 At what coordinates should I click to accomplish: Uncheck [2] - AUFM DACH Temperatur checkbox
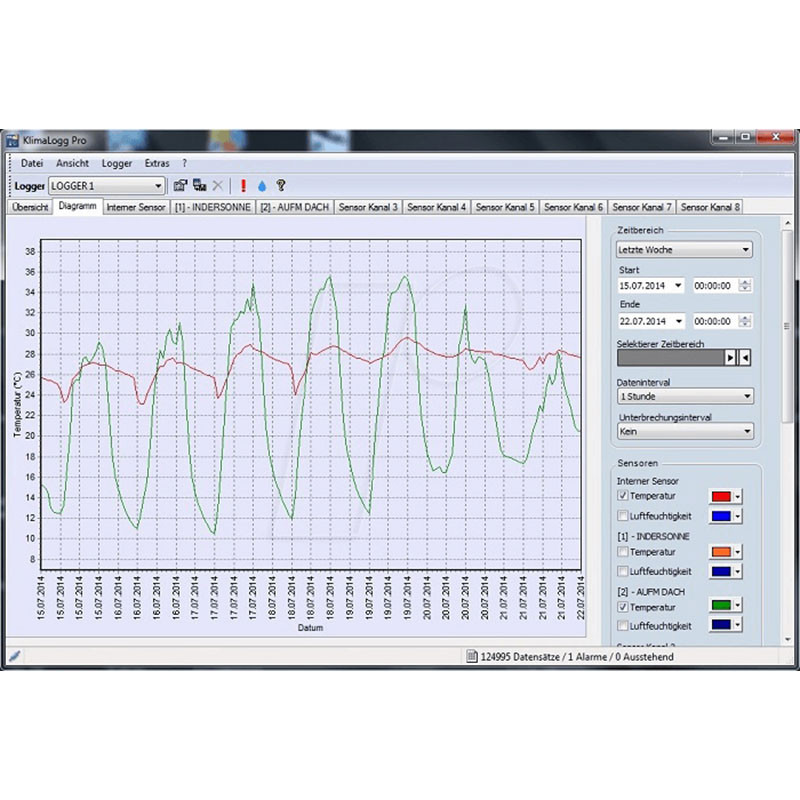tap(622, 607)
